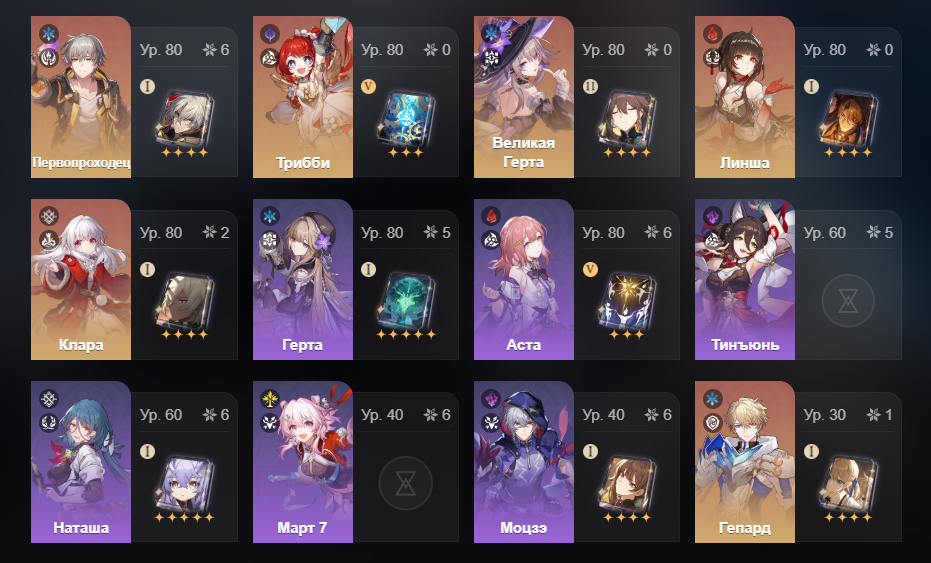Click the superimposition V badge on Аста's card
Screen dimensions: 931x563
coord(590,270)
